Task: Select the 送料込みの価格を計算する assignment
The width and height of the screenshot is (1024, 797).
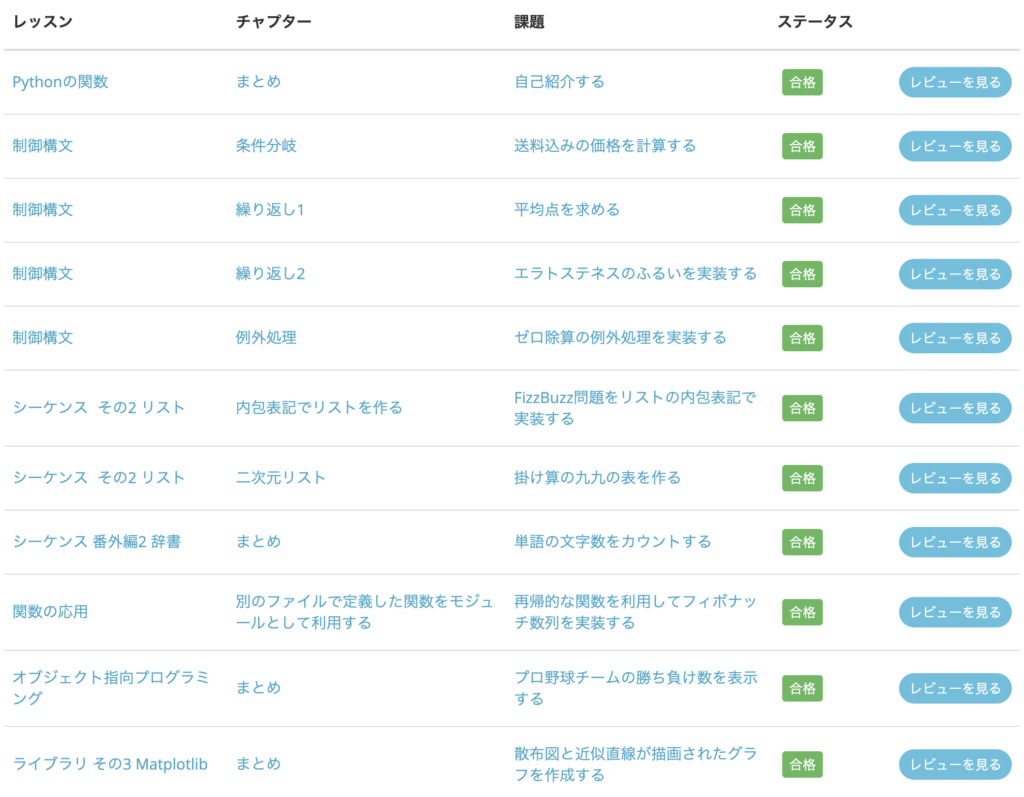Action: point(604,146)
